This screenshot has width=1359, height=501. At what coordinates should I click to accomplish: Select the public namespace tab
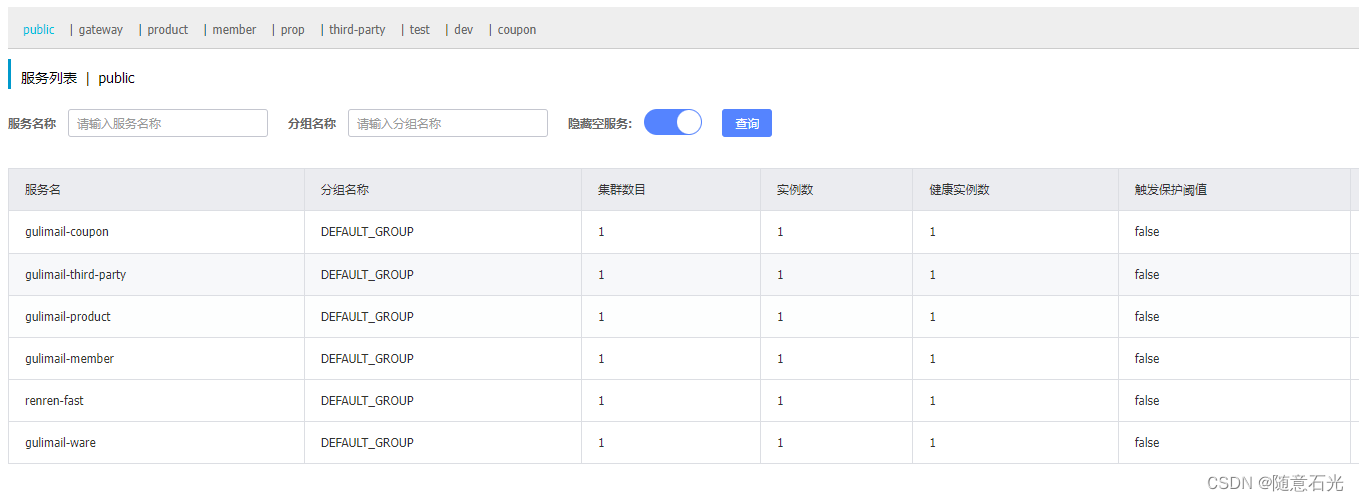[39, 30]
